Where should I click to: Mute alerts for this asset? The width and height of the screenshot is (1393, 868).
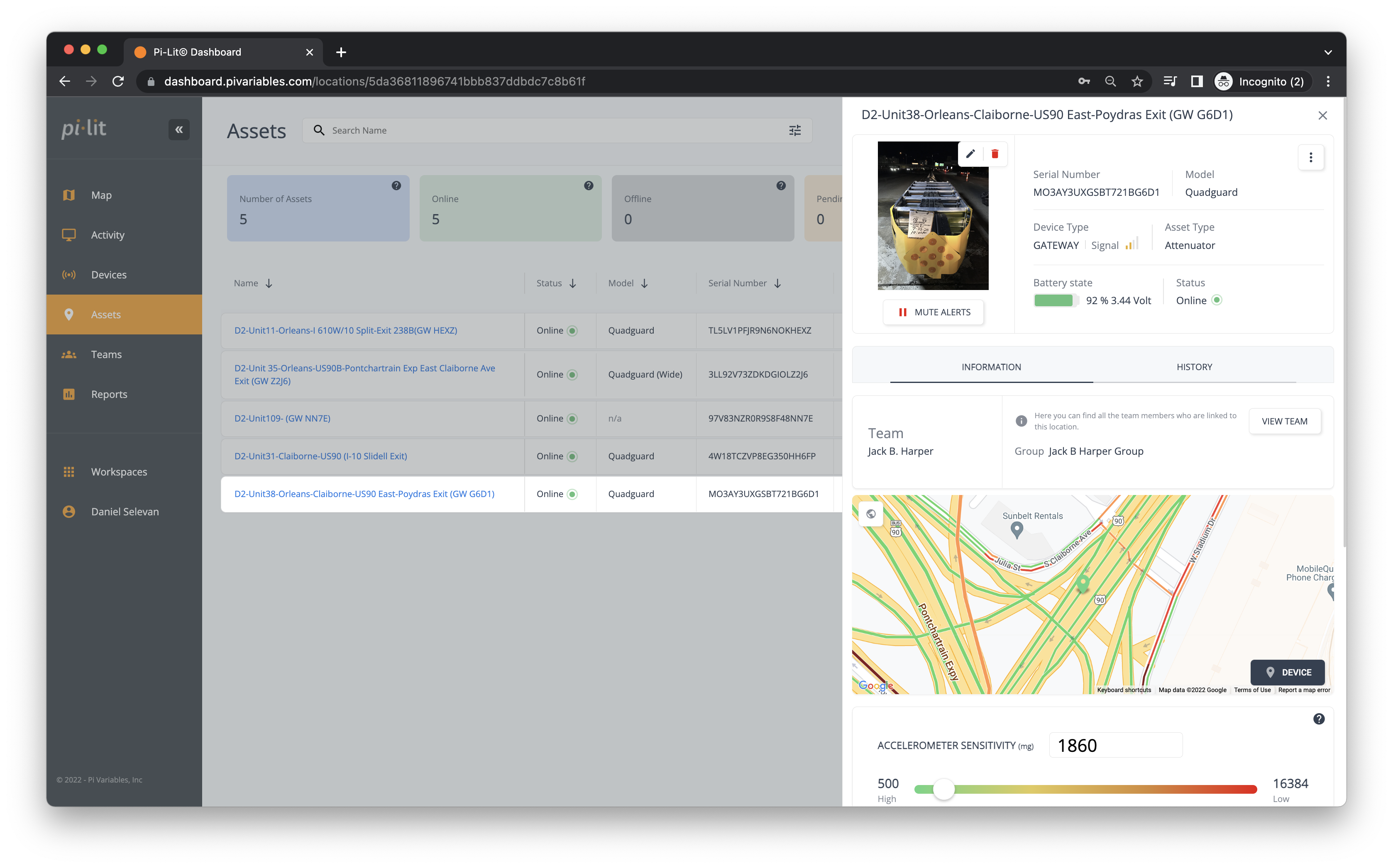[933, 312]
